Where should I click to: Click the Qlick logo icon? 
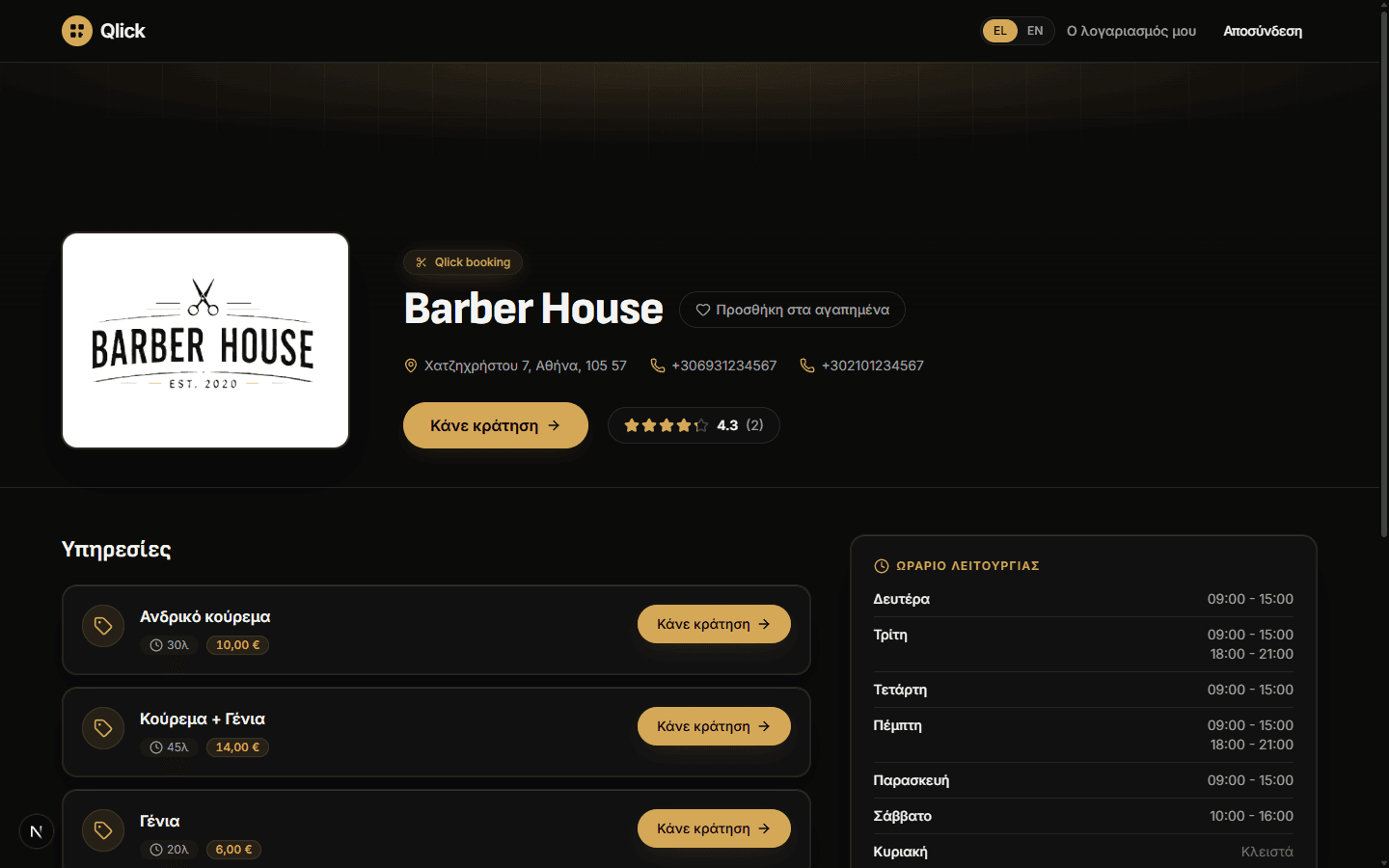(x=77, y=31)
